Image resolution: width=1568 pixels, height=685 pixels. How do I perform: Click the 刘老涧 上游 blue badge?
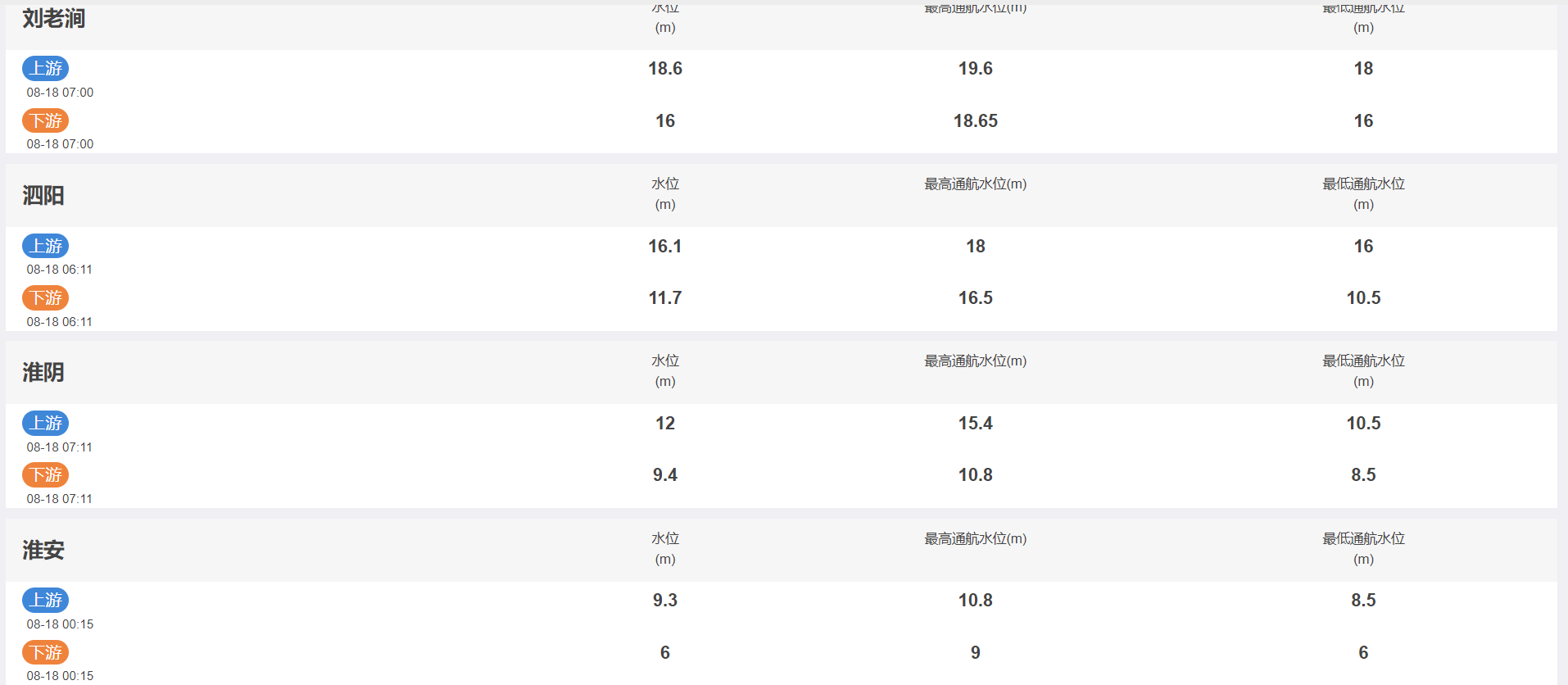pos(45,69)
